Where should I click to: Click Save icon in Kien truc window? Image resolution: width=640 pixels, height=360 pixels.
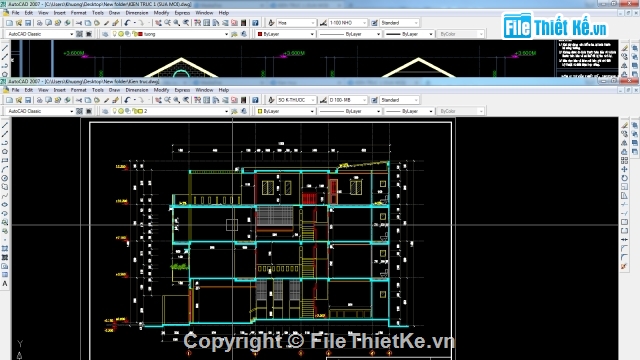(x=28, y=100)
